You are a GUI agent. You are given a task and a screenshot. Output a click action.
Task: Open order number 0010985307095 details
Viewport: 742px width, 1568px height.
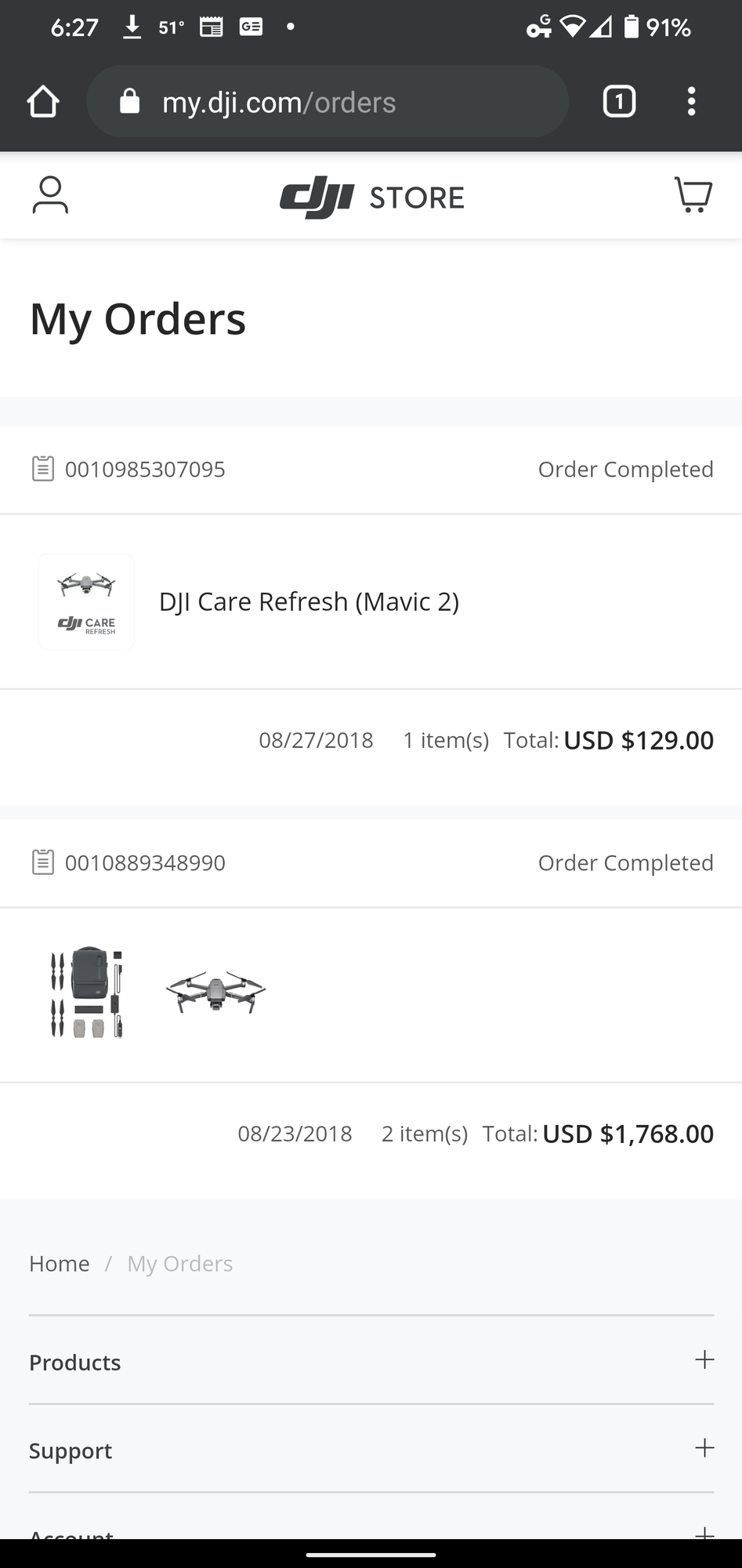point(145,469)
